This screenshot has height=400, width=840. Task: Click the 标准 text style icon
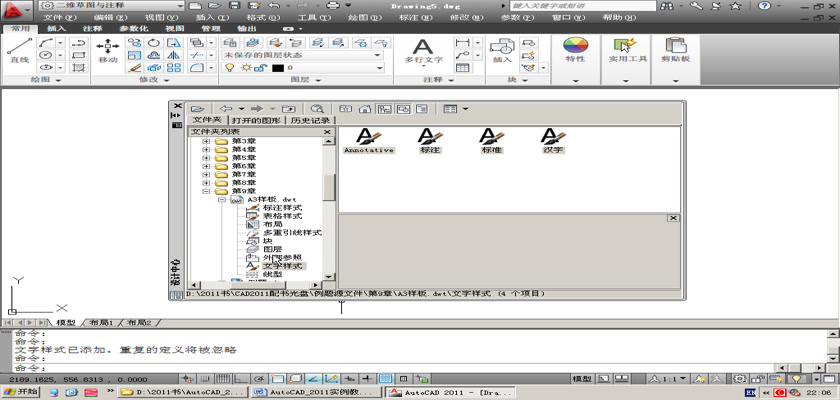coord(492,141)
